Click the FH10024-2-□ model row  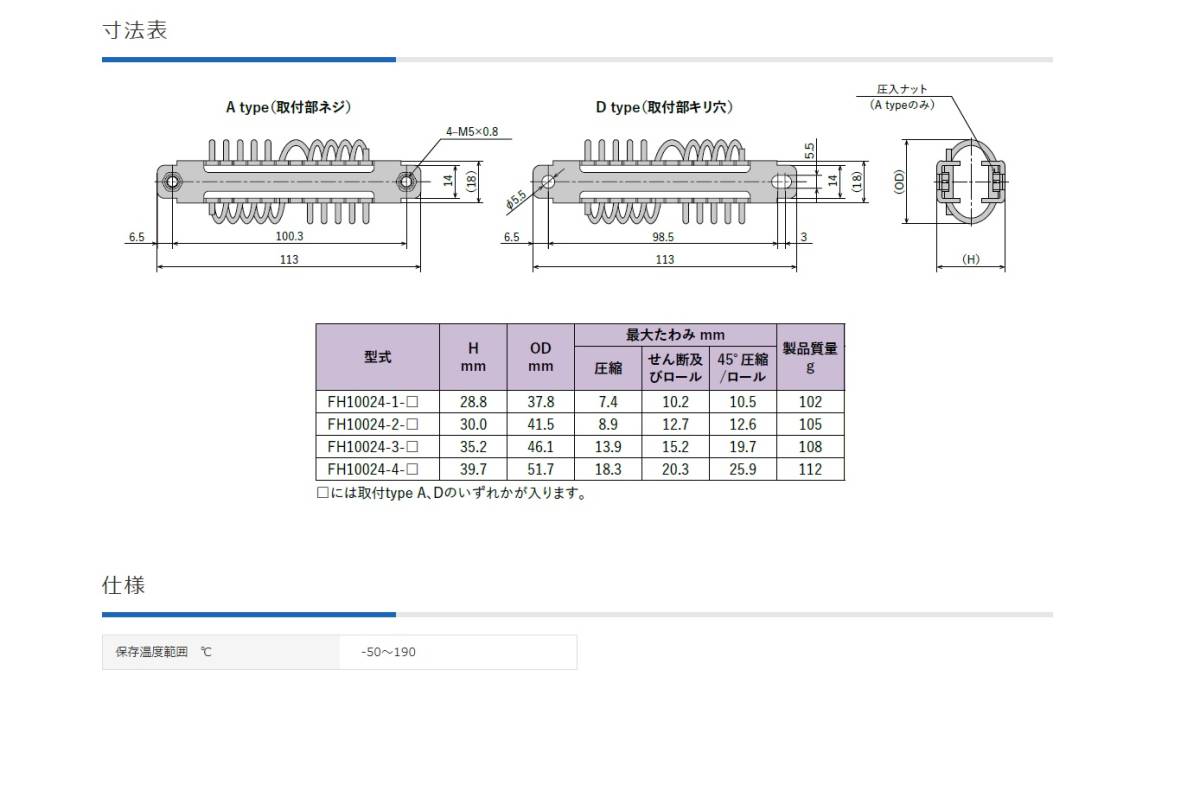click(580, 424)
